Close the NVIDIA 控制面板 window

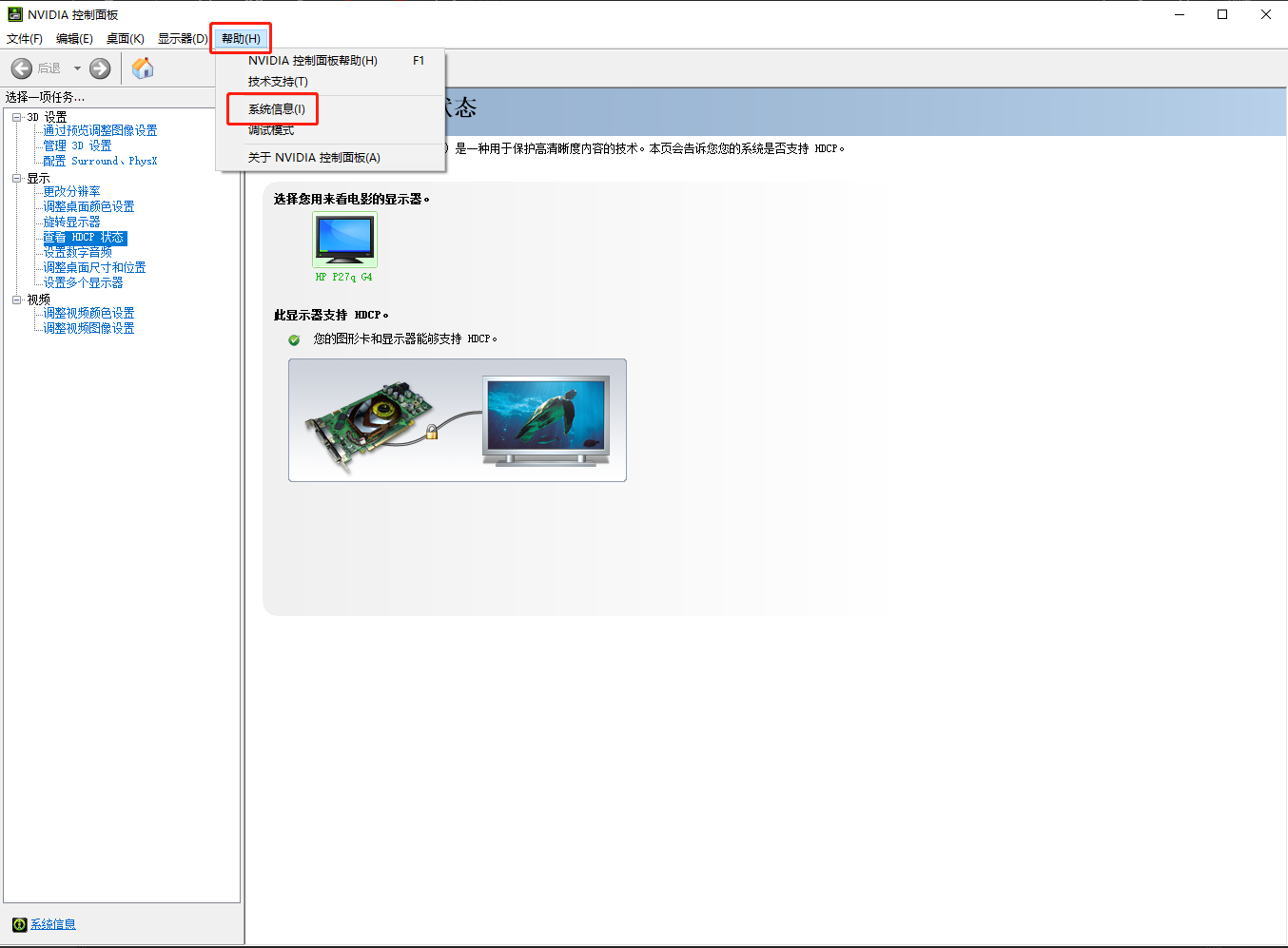click(x=1266, y=14)
